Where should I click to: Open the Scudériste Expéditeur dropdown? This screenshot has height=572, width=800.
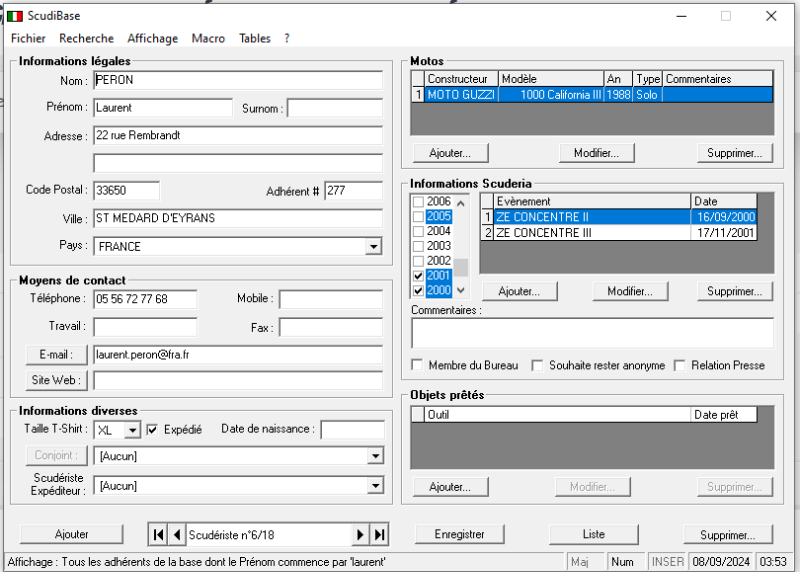tap(373, 485)
